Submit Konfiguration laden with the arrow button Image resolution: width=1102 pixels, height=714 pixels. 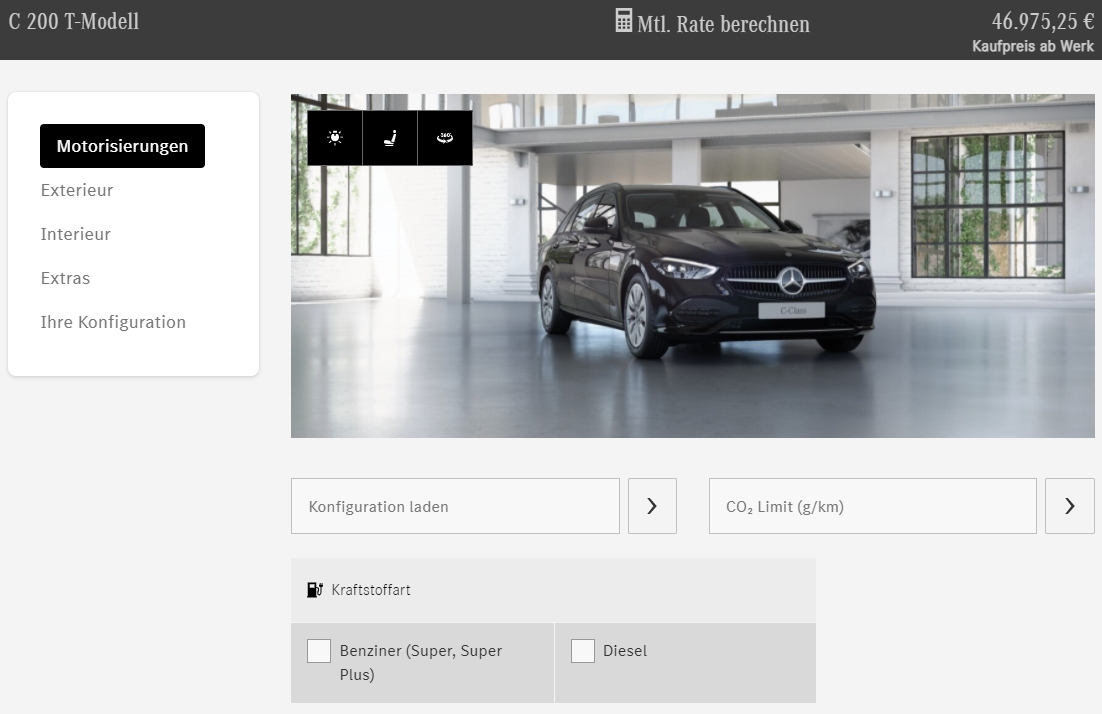tap(652, 506)
